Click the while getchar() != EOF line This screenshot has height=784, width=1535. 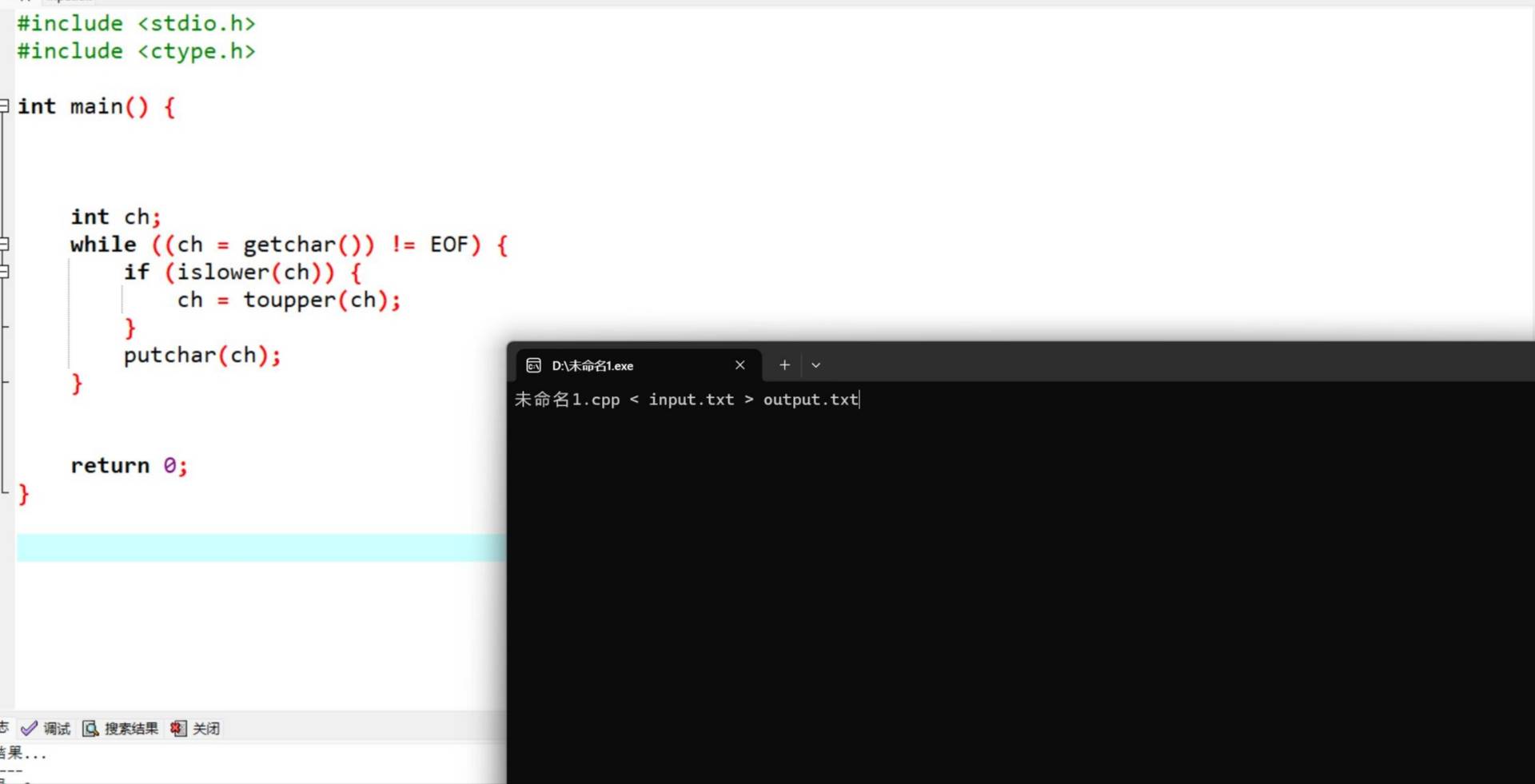[x=289, y=245]
